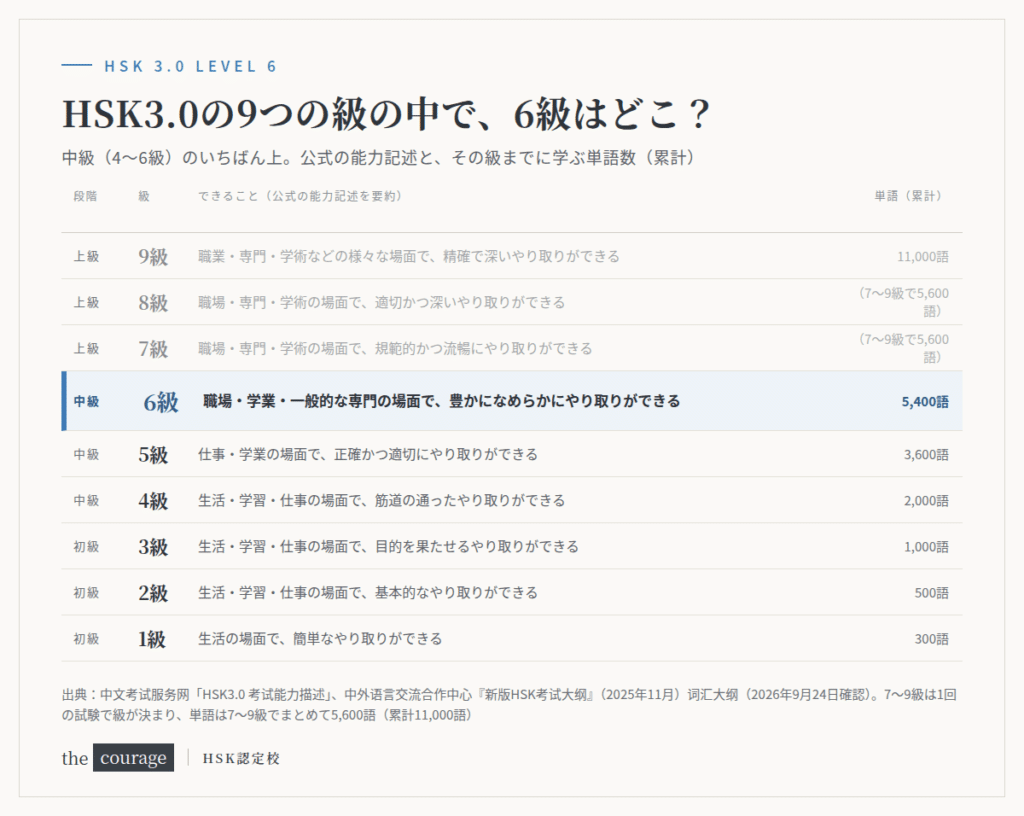Select the '3級' level cell
This screenshot has height=816, width=1024.
click(153, 547)
